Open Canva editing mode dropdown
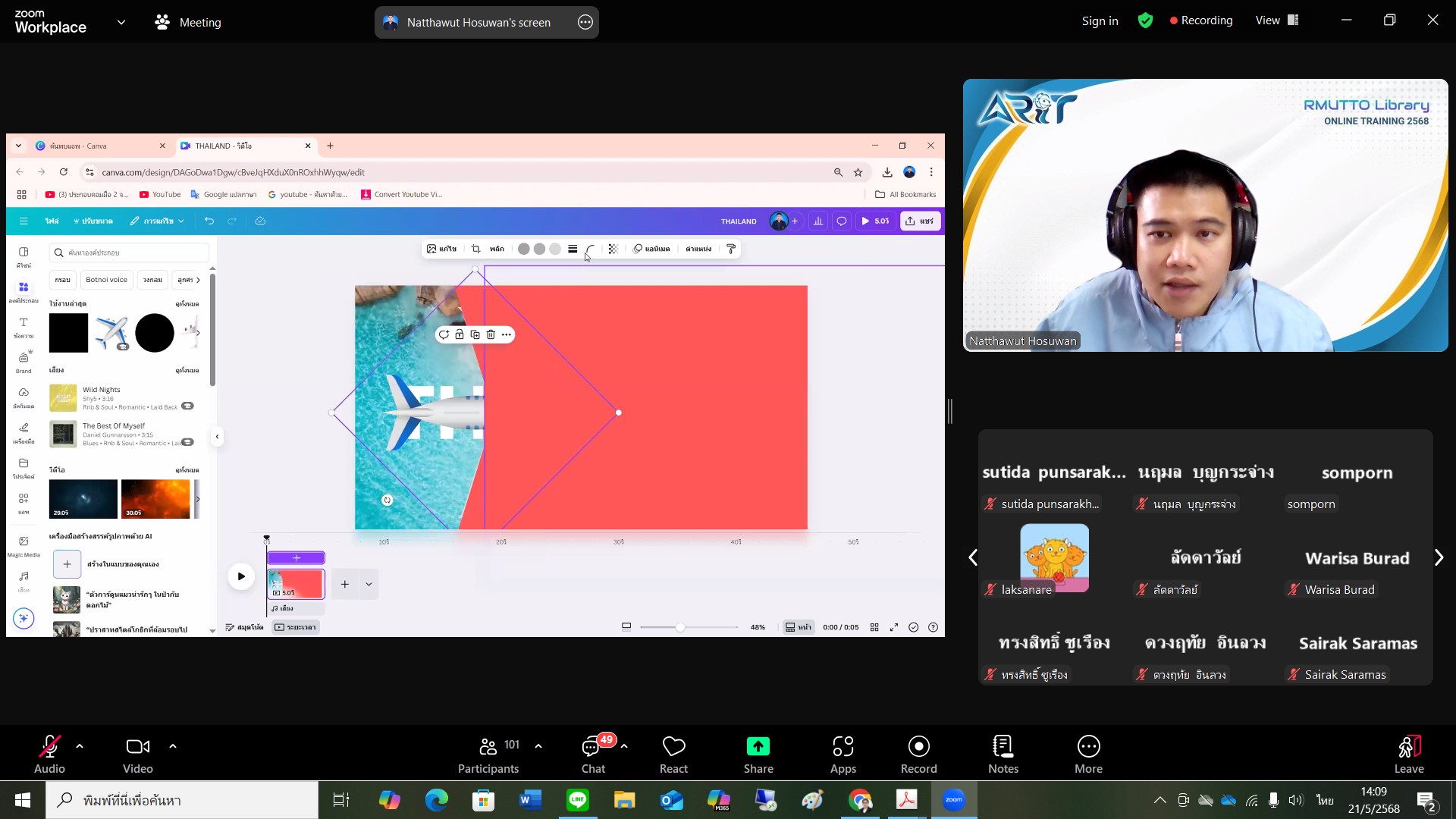Image resolution: width=1456 pixels, height=819 pixels. [x=157, y=221]
